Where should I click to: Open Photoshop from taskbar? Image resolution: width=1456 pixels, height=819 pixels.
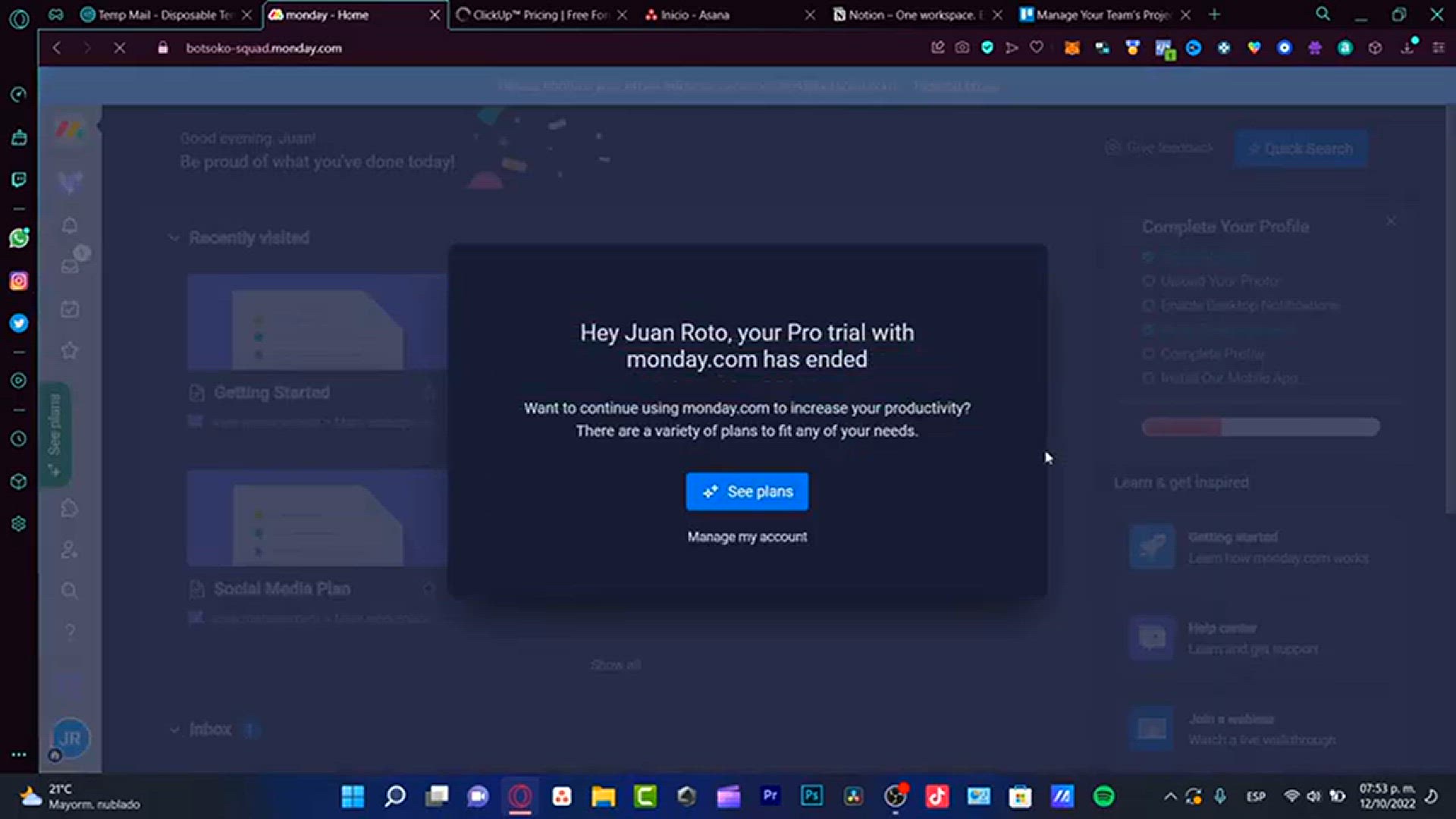(811, 795)
